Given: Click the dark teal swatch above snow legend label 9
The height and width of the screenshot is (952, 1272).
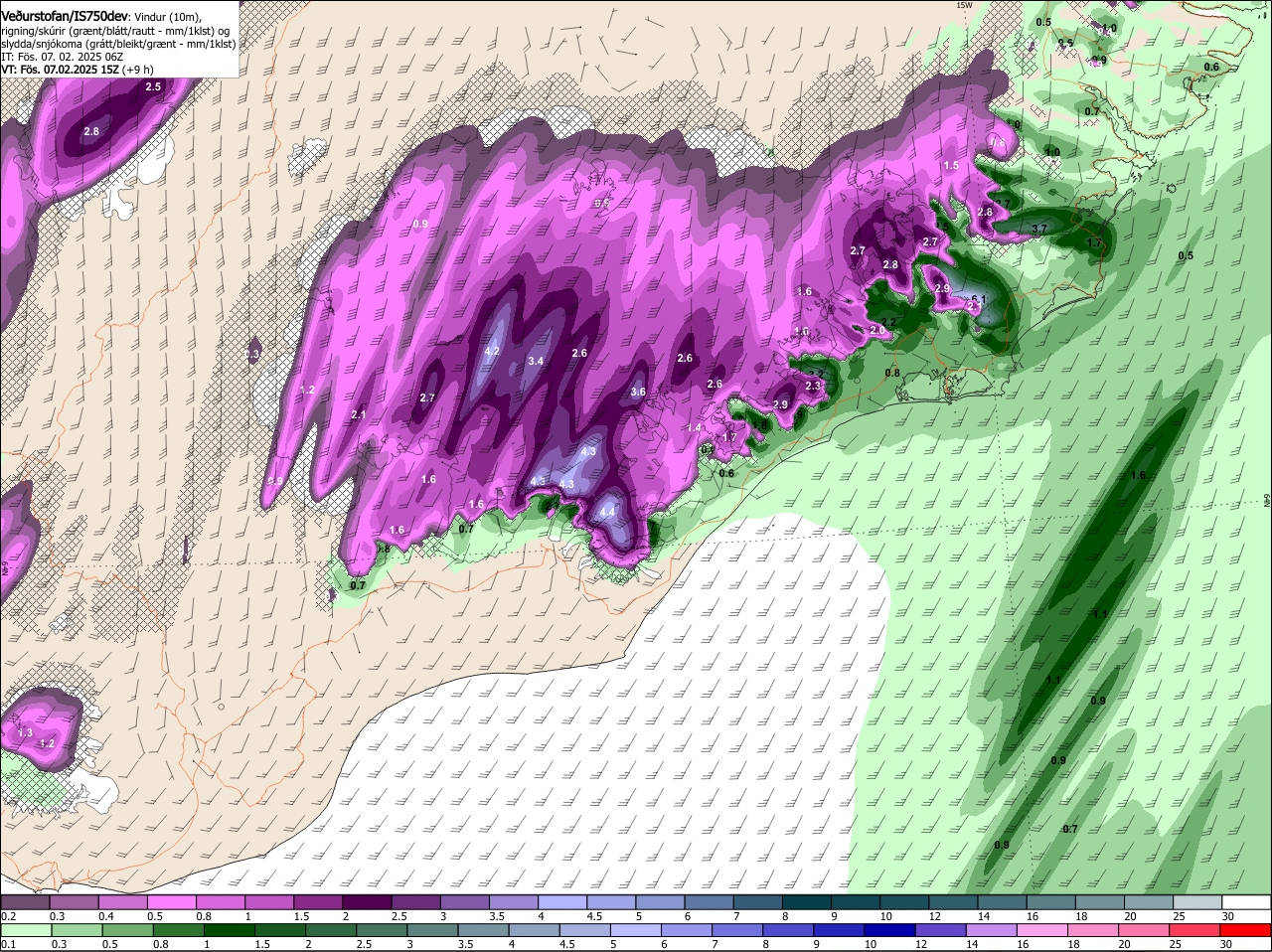Looking at the screenshot, I should [857, 901].
